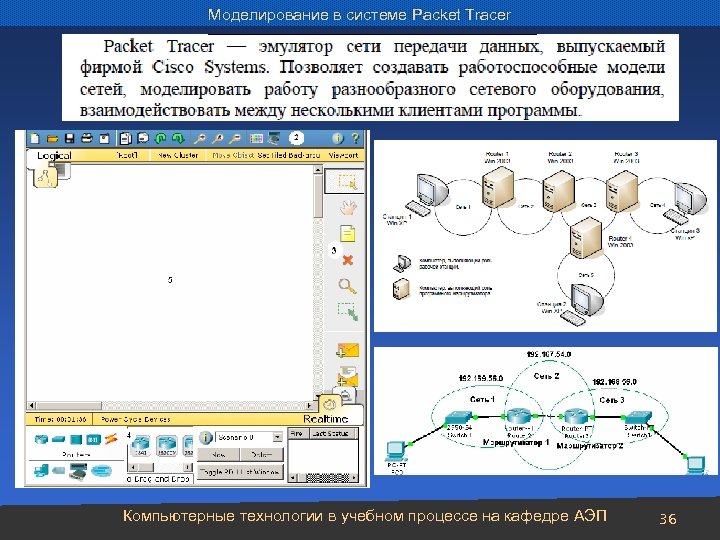The width and height of the screenshot is (720, 540).
Task: Click New Cluster in the yellow bar
Action: click(x=178, y=155)
